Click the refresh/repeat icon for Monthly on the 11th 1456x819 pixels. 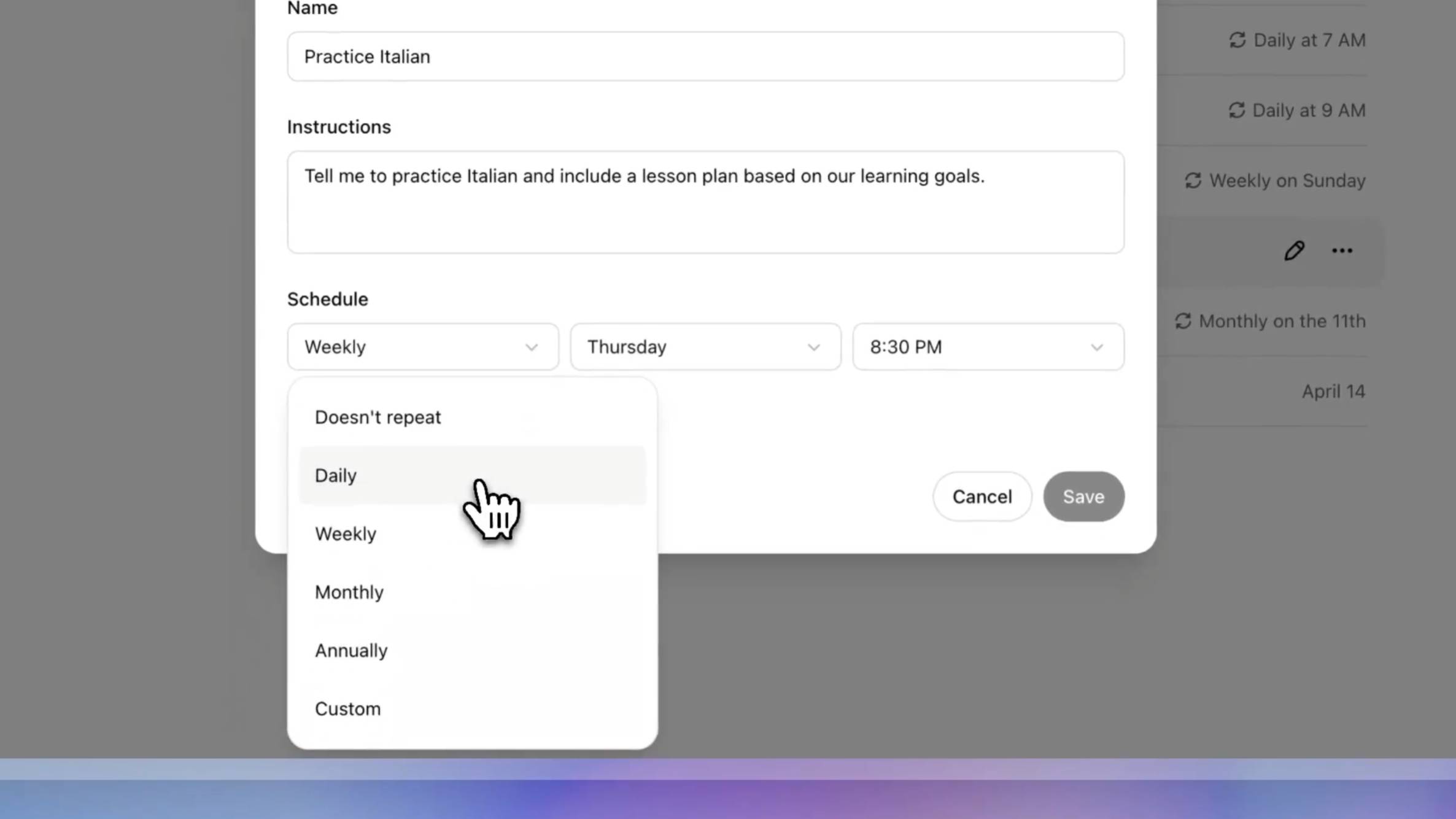point(1185,321)
